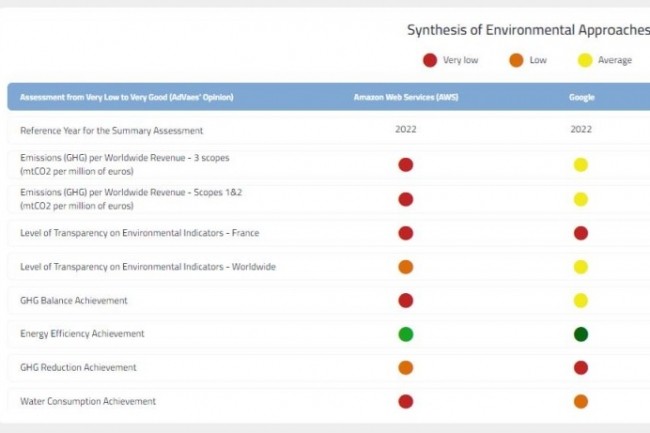The image size is (650, 433).
Task: Click the Synthesis of Environmental Approaches title
Action: (x=528, y=30)
